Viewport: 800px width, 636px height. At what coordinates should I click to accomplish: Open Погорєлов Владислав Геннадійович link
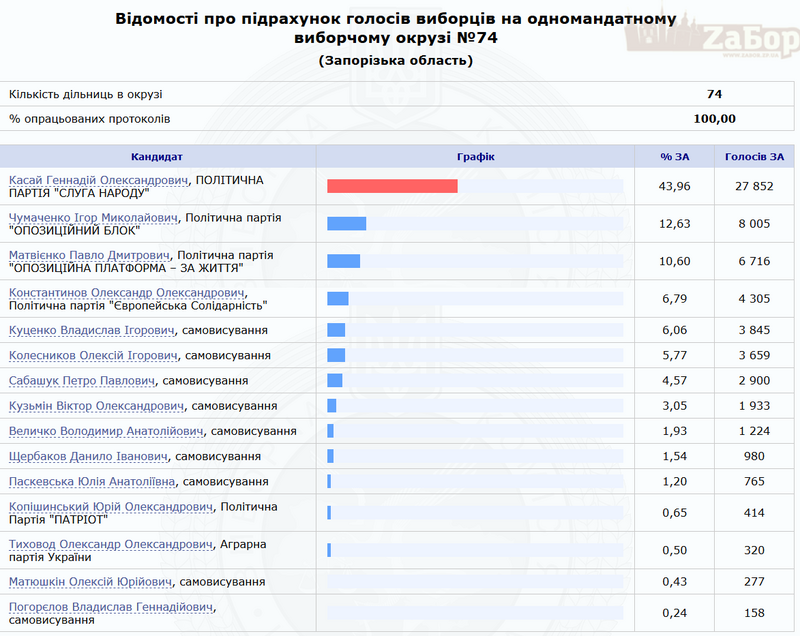coord(110,606)
